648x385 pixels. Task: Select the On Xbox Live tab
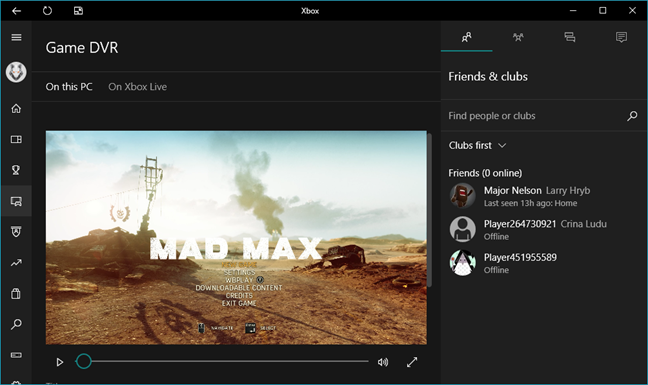click(138, 87)
